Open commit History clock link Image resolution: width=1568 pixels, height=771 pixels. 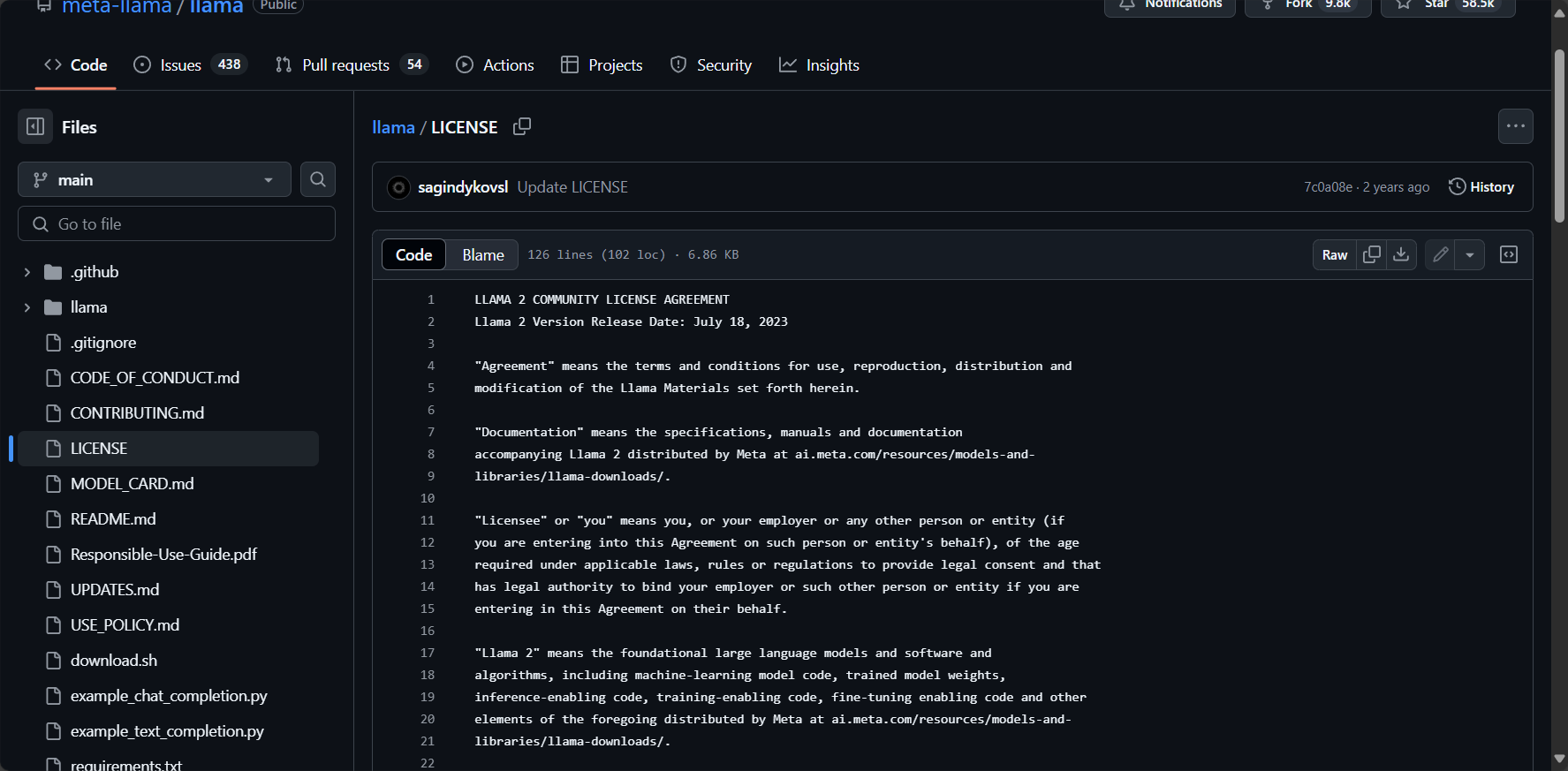(x=1481, y=187)
